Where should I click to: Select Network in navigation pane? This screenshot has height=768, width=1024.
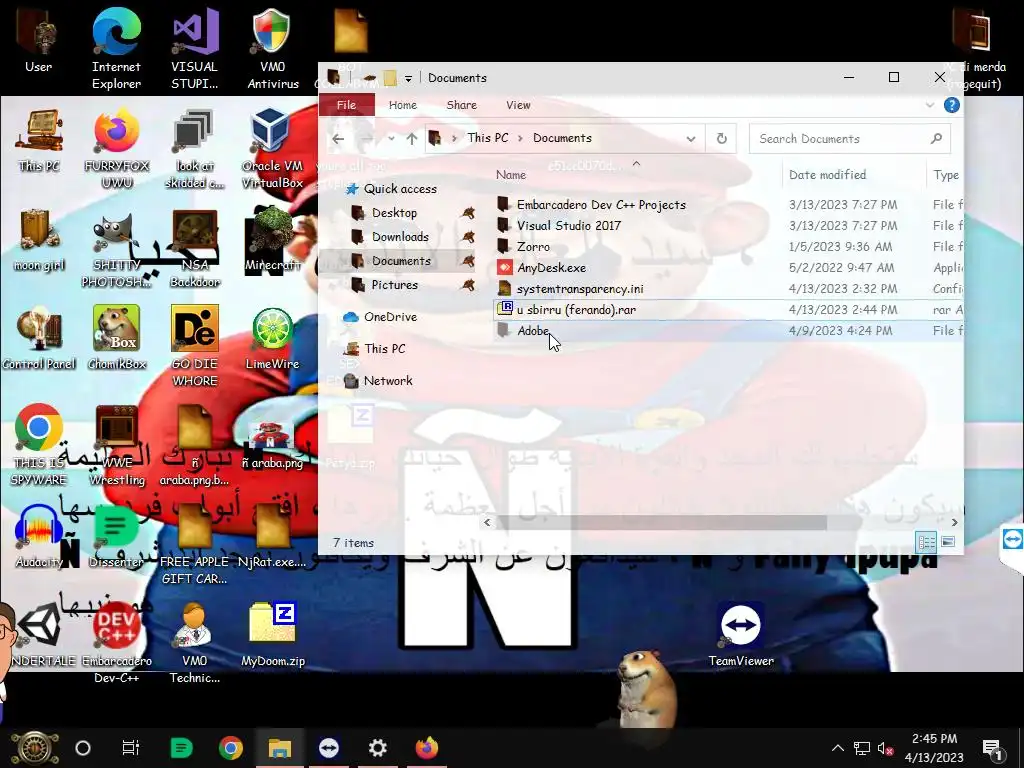point(388,381)
